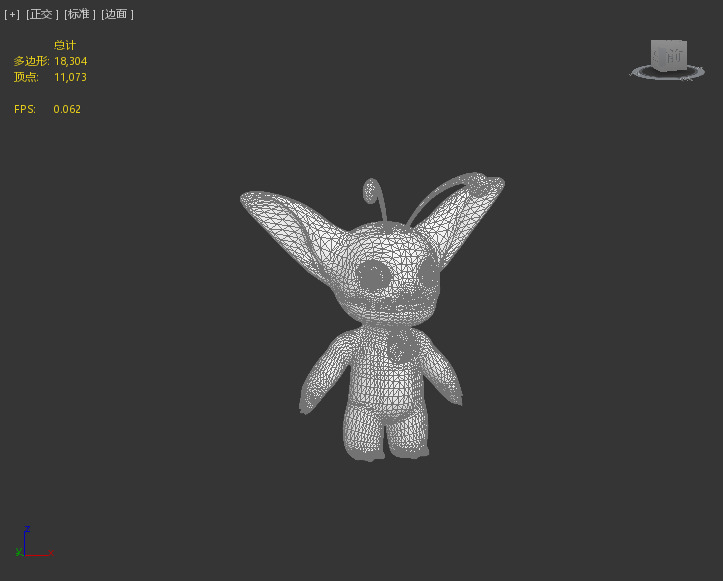The image size is (723, 581).
Task: Click the 顶点 count 11,073
Action: (70, 77)
